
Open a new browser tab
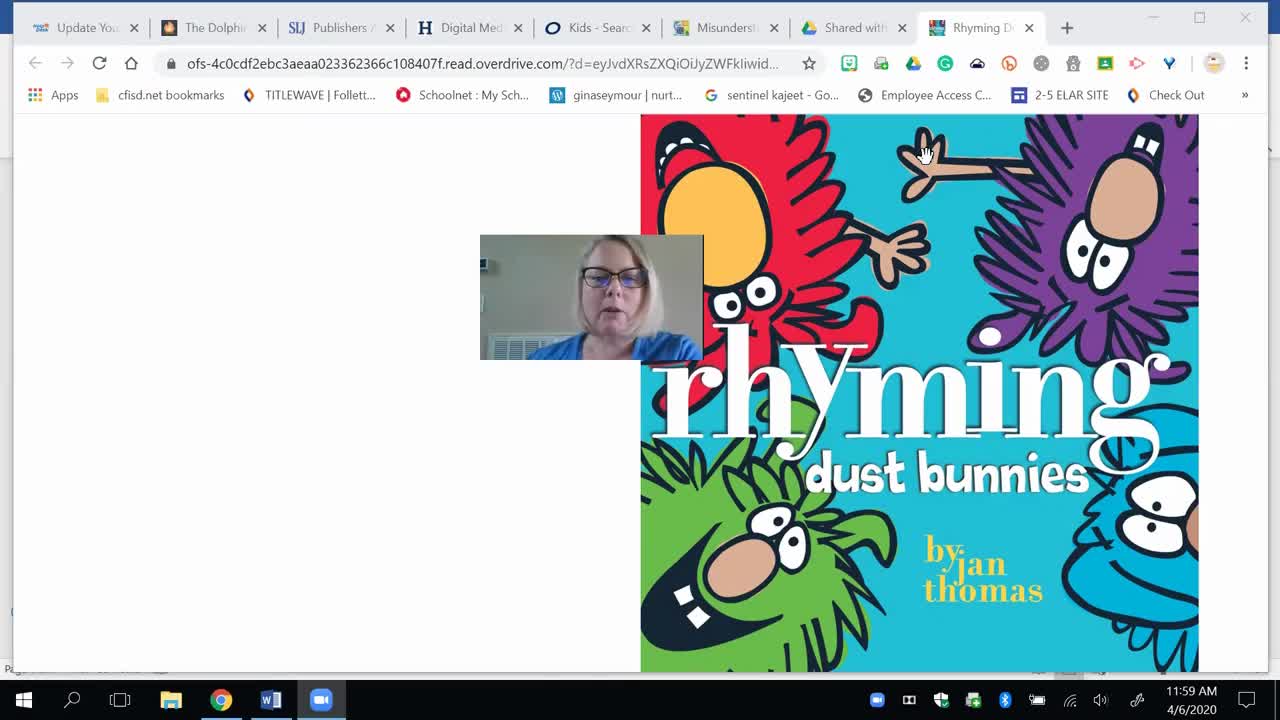(x=1067, y=28)
